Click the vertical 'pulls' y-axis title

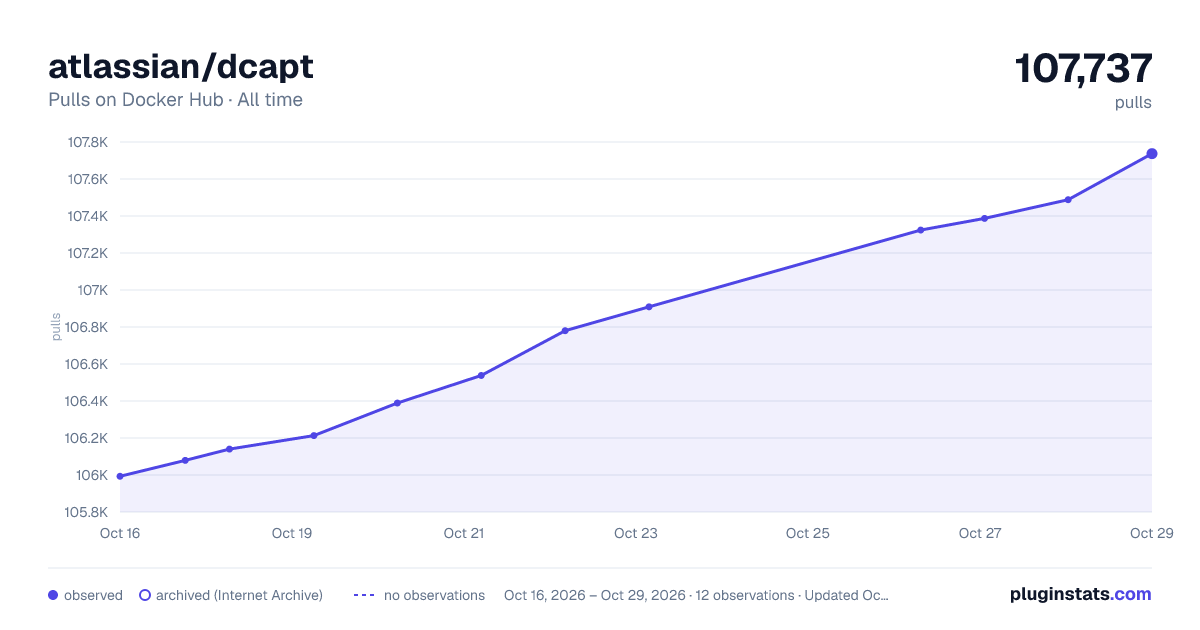tap(57, 327)
